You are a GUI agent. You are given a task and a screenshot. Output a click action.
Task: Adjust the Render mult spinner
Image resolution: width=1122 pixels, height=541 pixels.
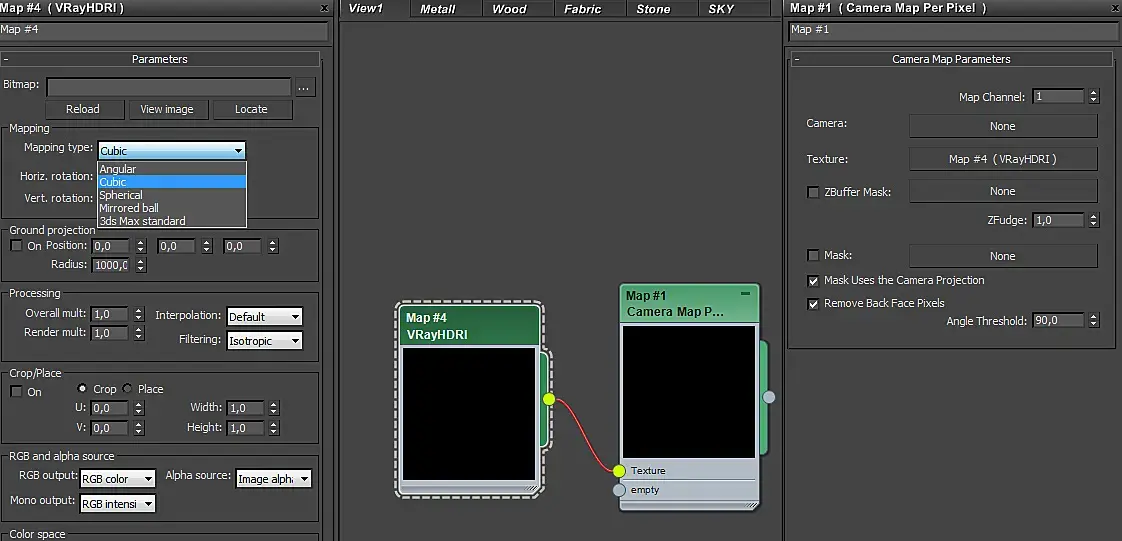point(139,333)
